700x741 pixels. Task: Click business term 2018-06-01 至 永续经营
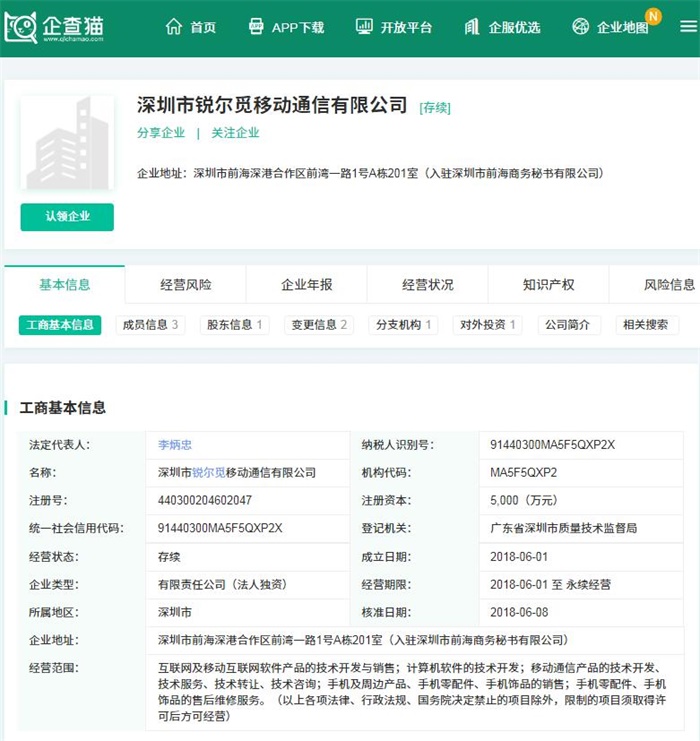[x=551, y=585]
